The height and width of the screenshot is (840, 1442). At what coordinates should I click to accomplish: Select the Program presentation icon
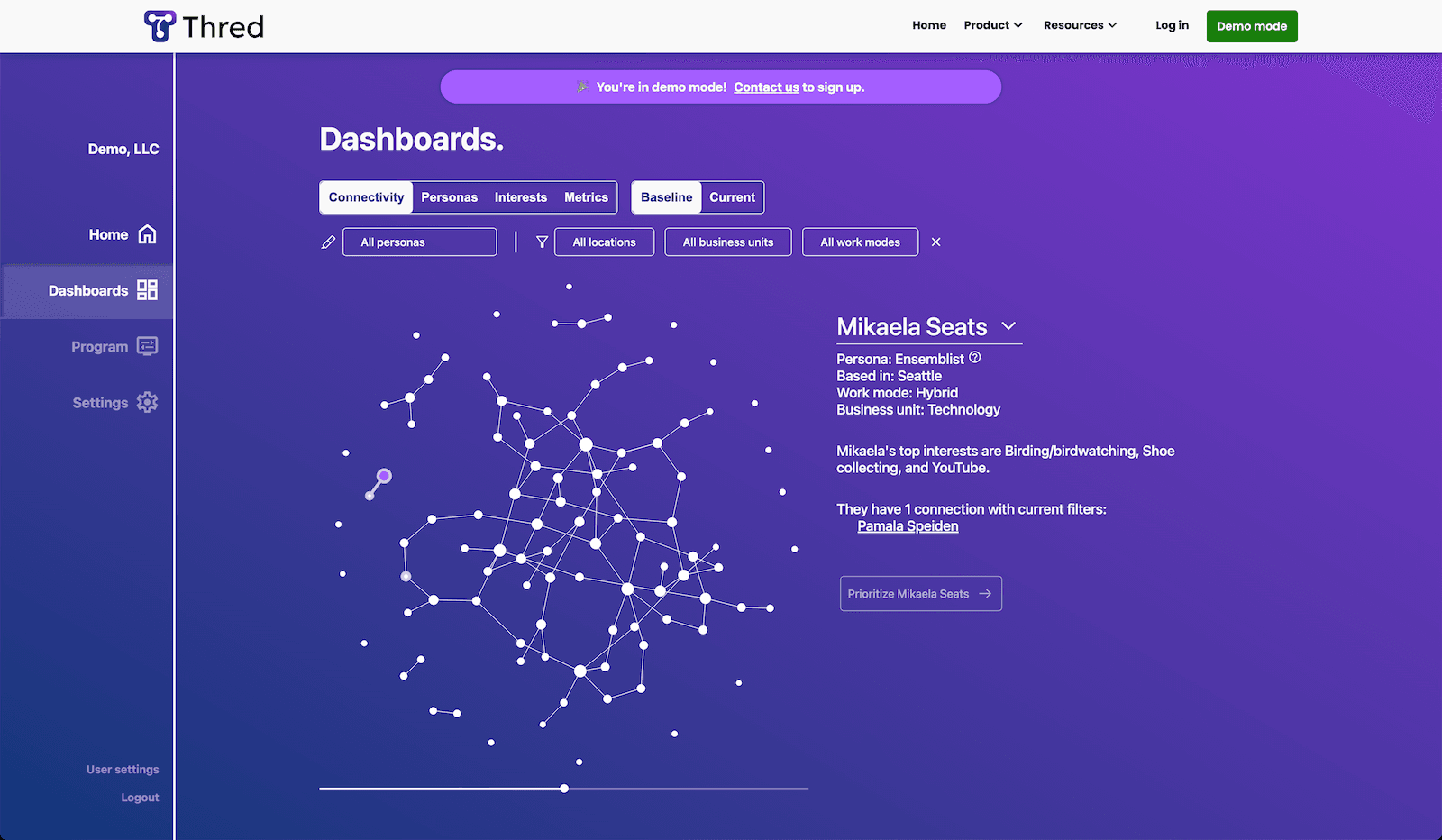(x=147, y=346)
